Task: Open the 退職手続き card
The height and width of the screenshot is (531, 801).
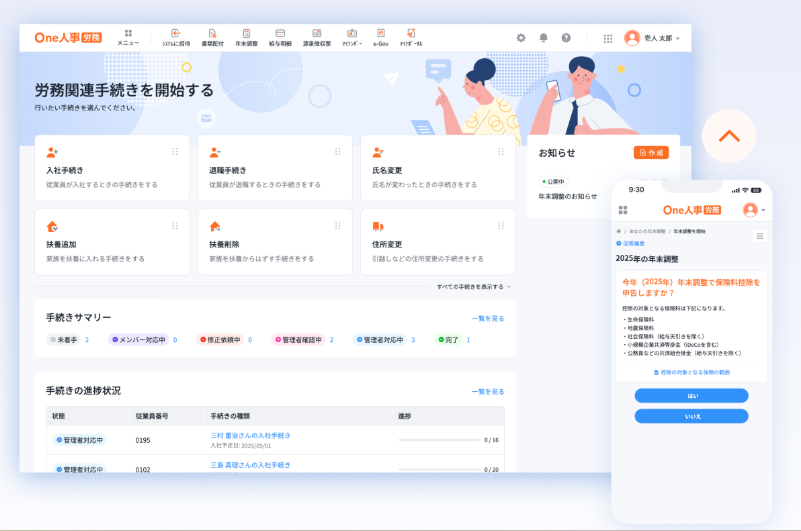Action: (x=275, y=168)
